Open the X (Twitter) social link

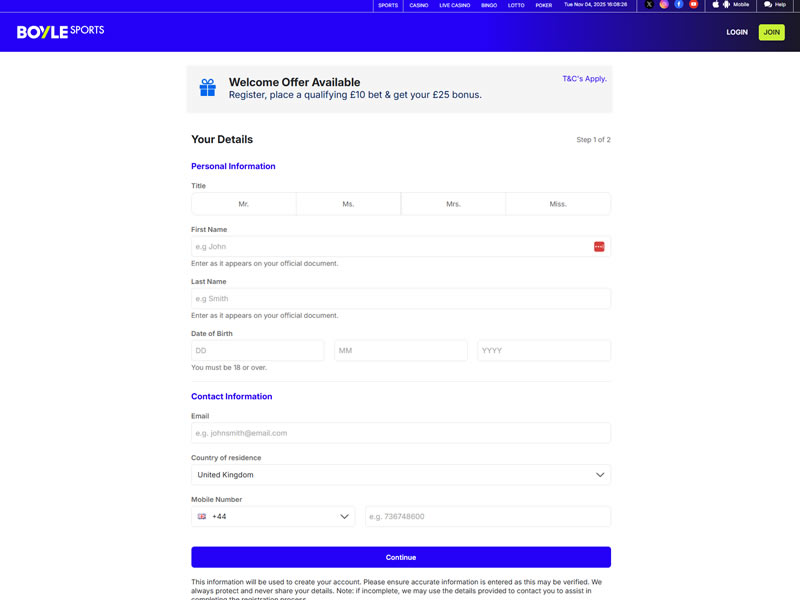(x=649, y=5)
